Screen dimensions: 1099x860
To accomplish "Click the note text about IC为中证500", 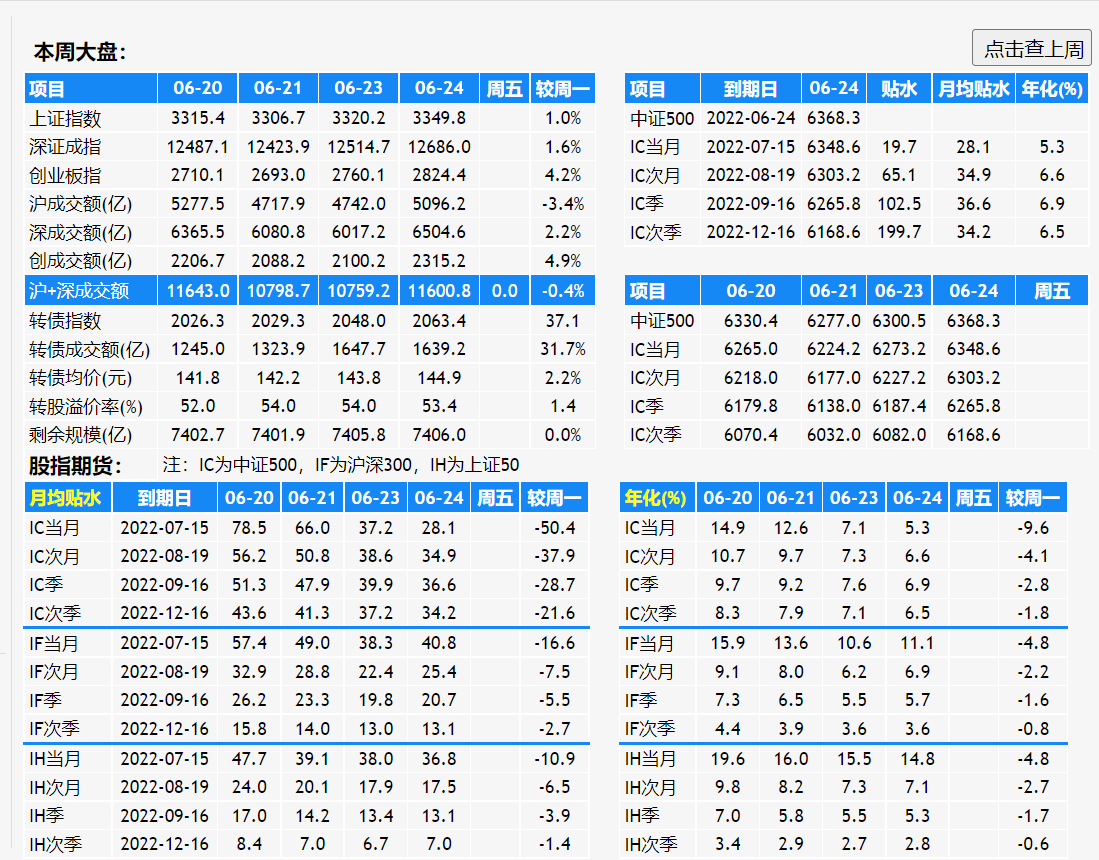I will pyautogui.click(x=341, y=465).
